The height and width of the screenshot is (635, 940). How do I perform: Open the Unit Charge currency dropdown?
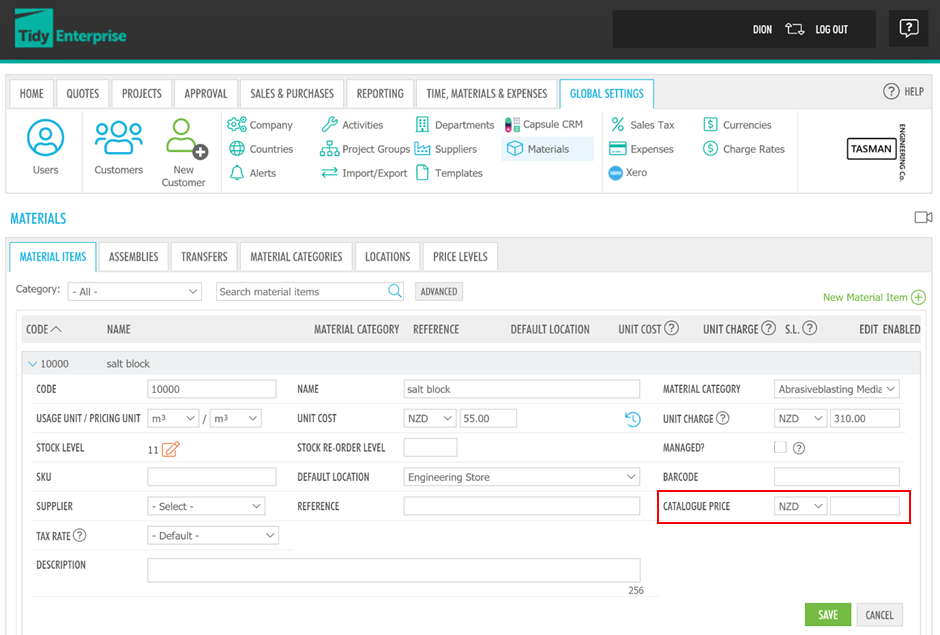800,418
